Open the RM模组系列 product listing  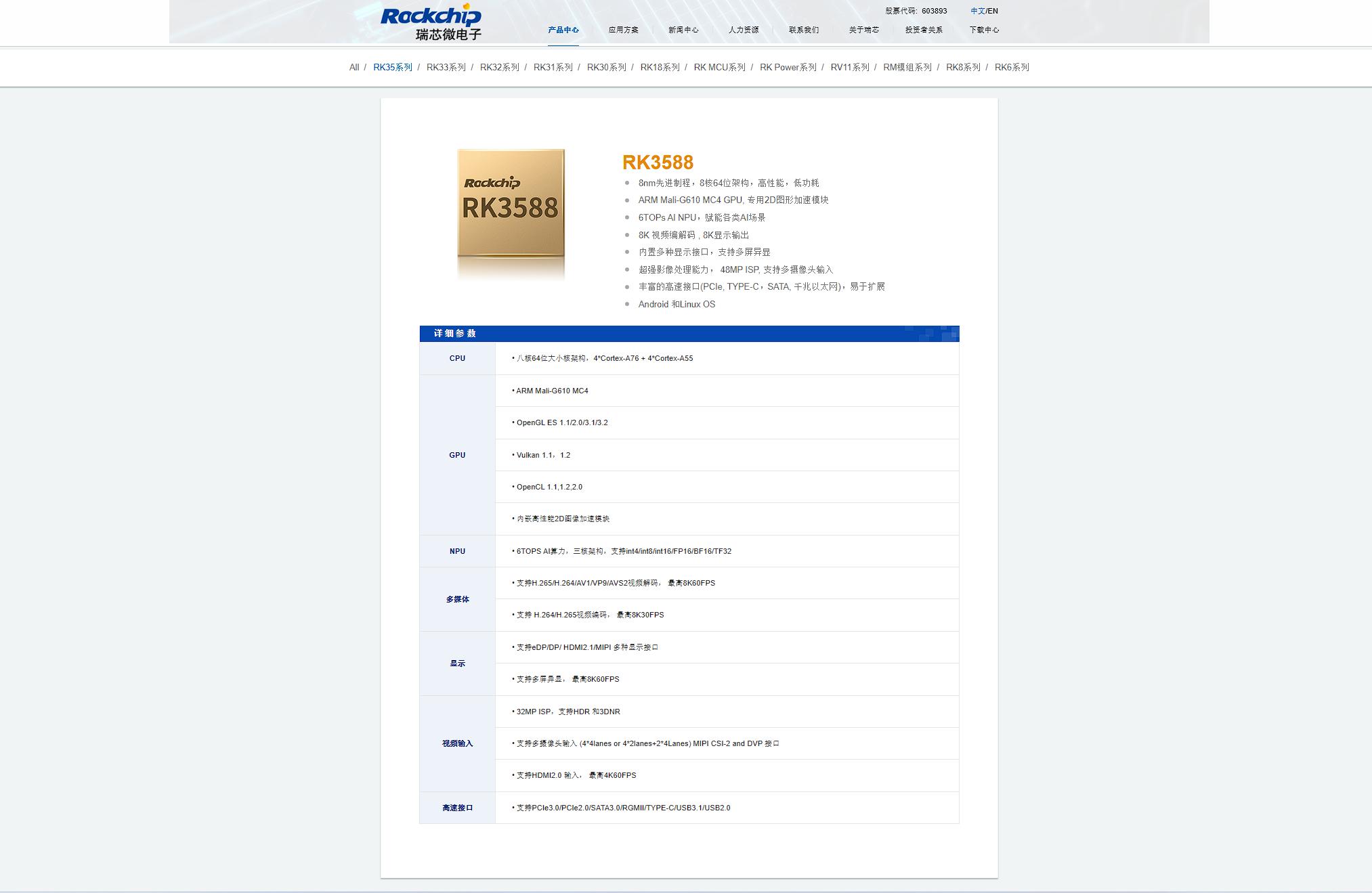tap(908, 67)
